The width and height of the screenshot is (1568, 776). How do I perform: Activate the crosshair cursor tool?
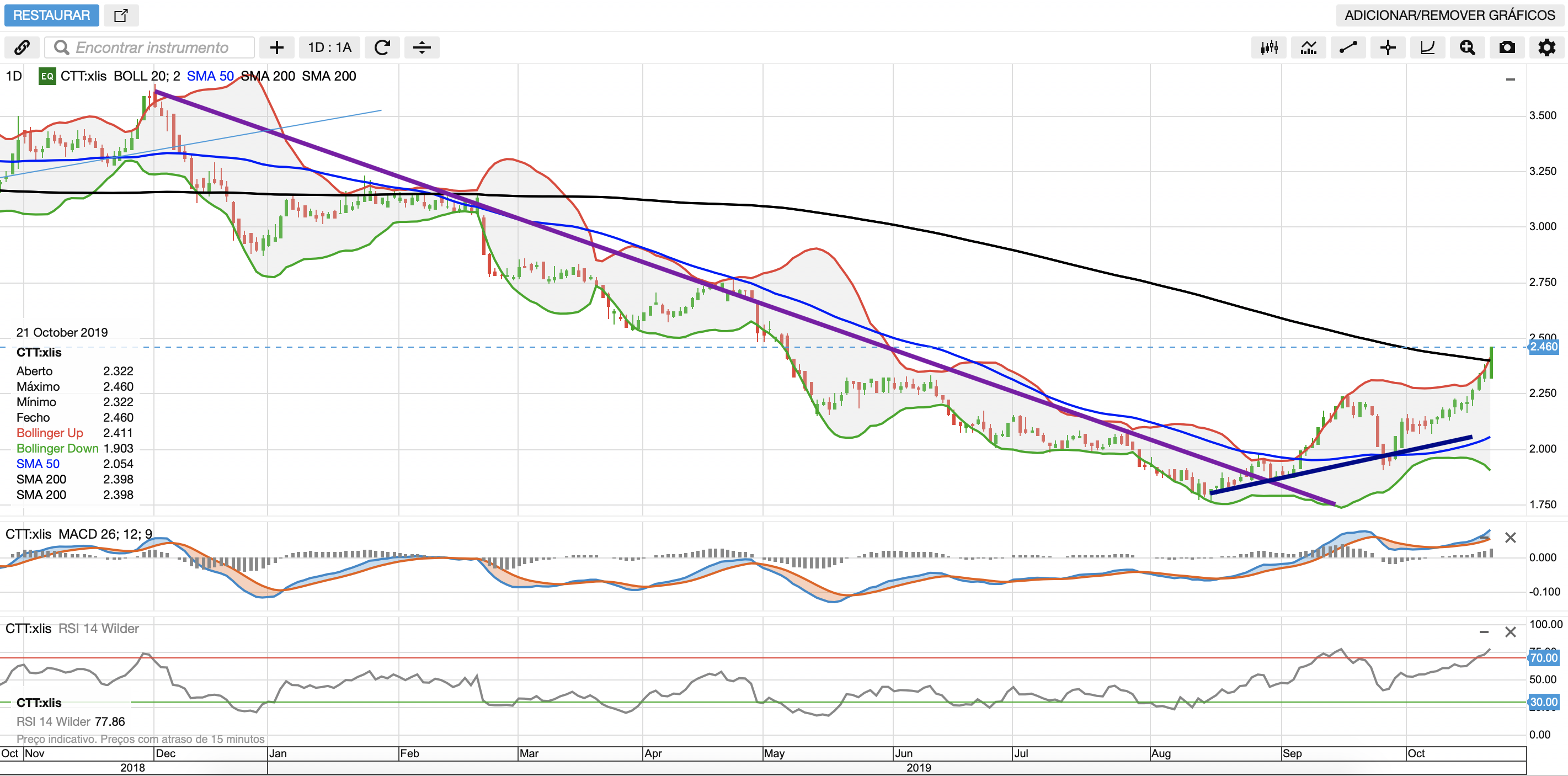click(1388, 47)
